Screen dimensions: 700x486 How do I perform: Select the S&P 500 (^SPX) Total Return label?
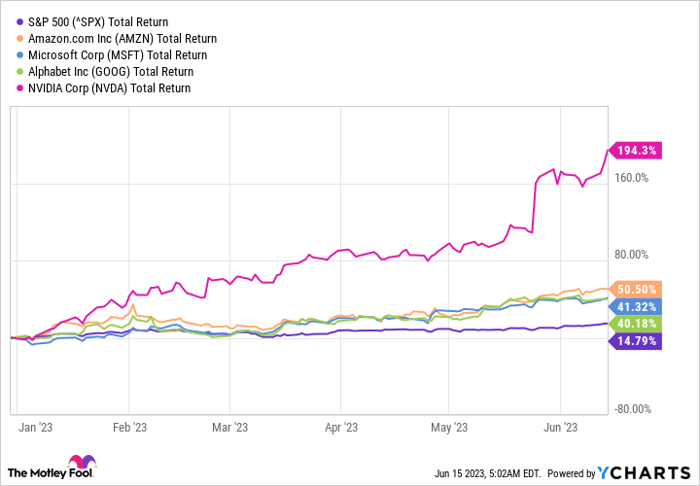98,22
